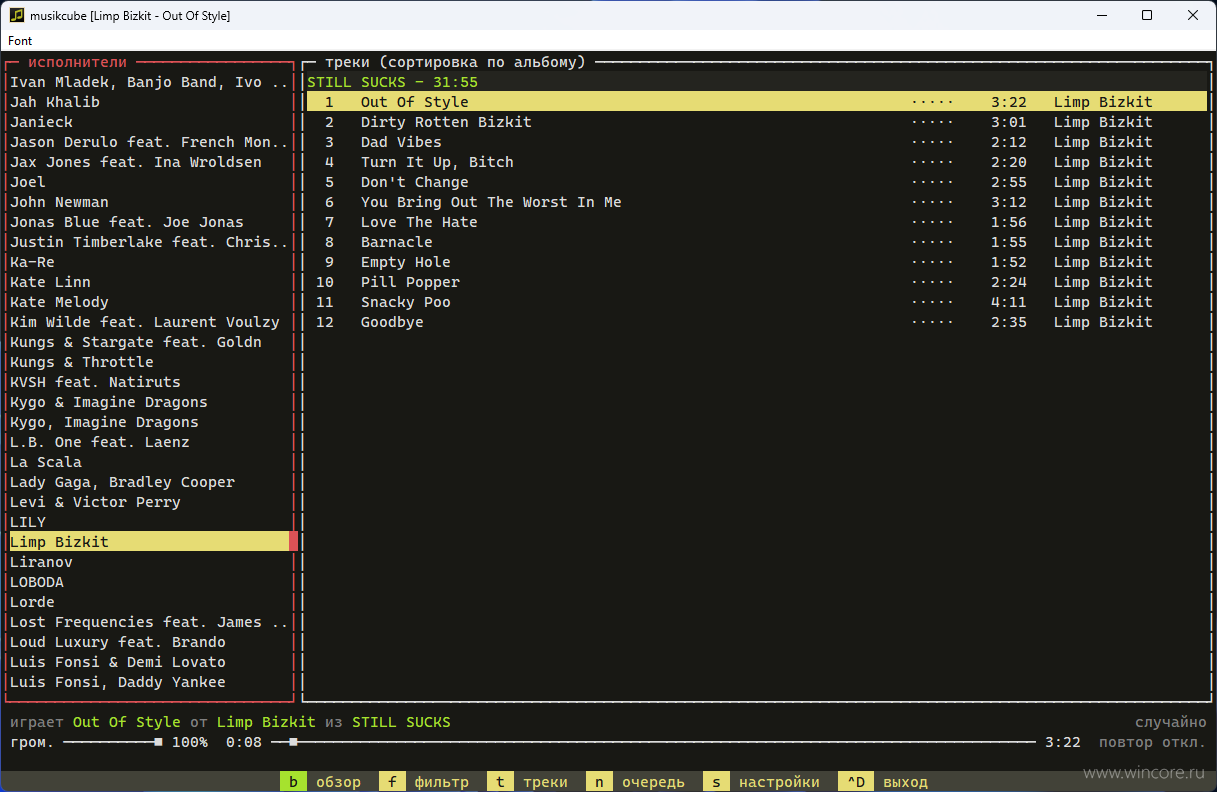The width and height of the screenshot is (1217, 792).
Task: Select track 2 Dirty Rotten Bizkit
Action: 756,122
